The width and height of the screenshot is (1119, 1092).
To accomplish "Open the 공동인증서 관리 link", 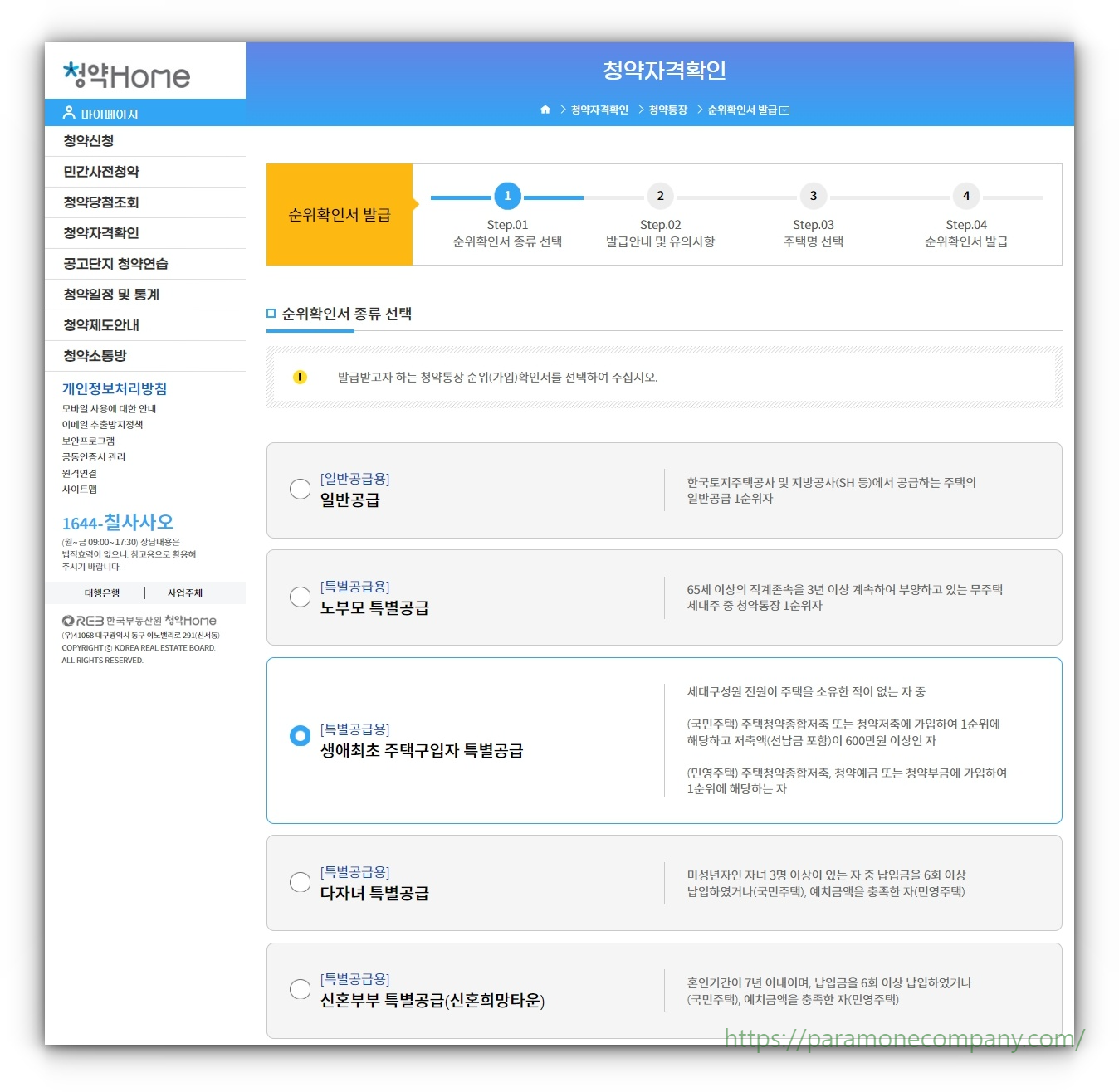I will click(x=94, y=457).
